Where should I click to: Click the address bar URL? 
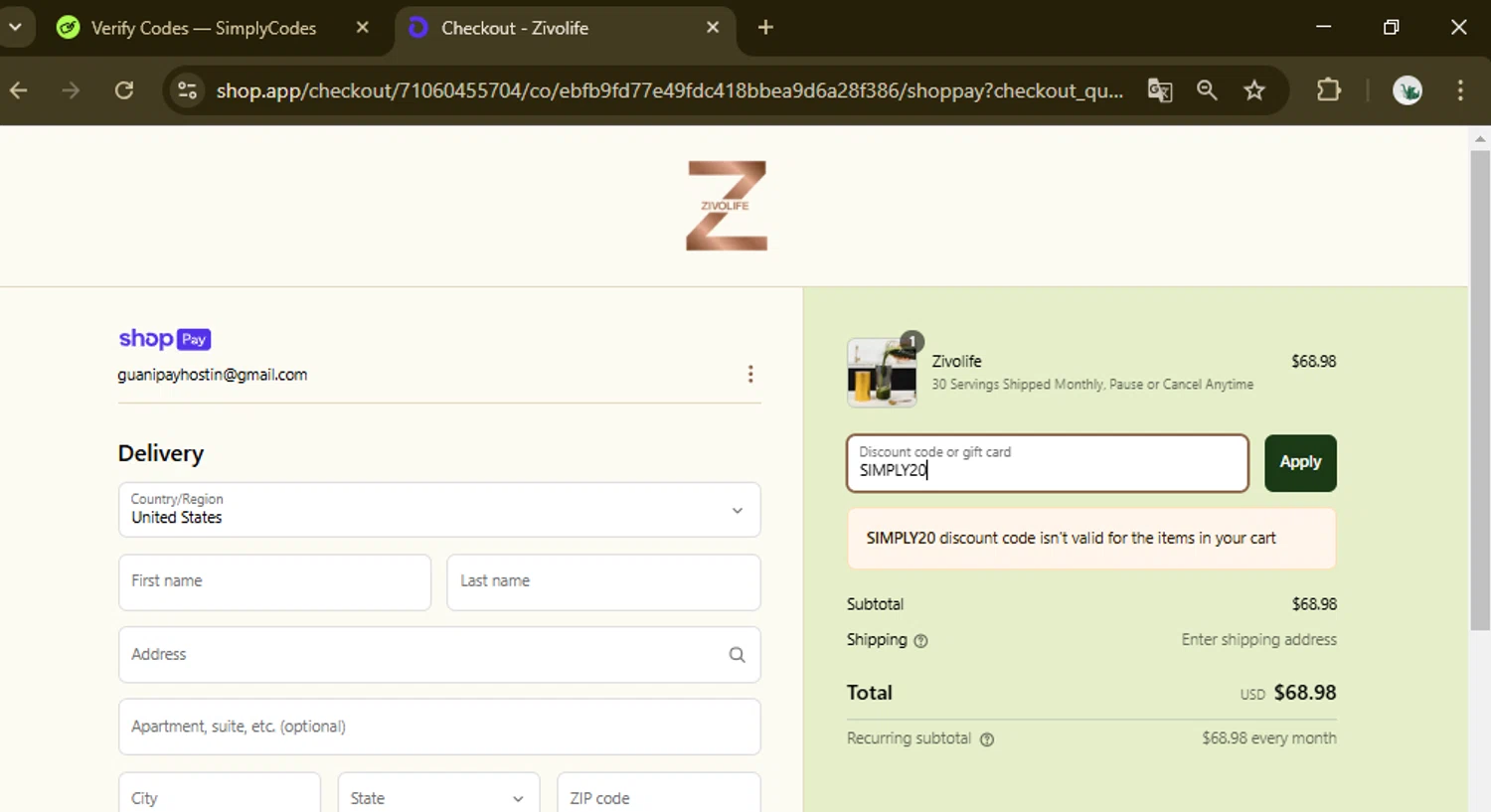tap(670, 90)
